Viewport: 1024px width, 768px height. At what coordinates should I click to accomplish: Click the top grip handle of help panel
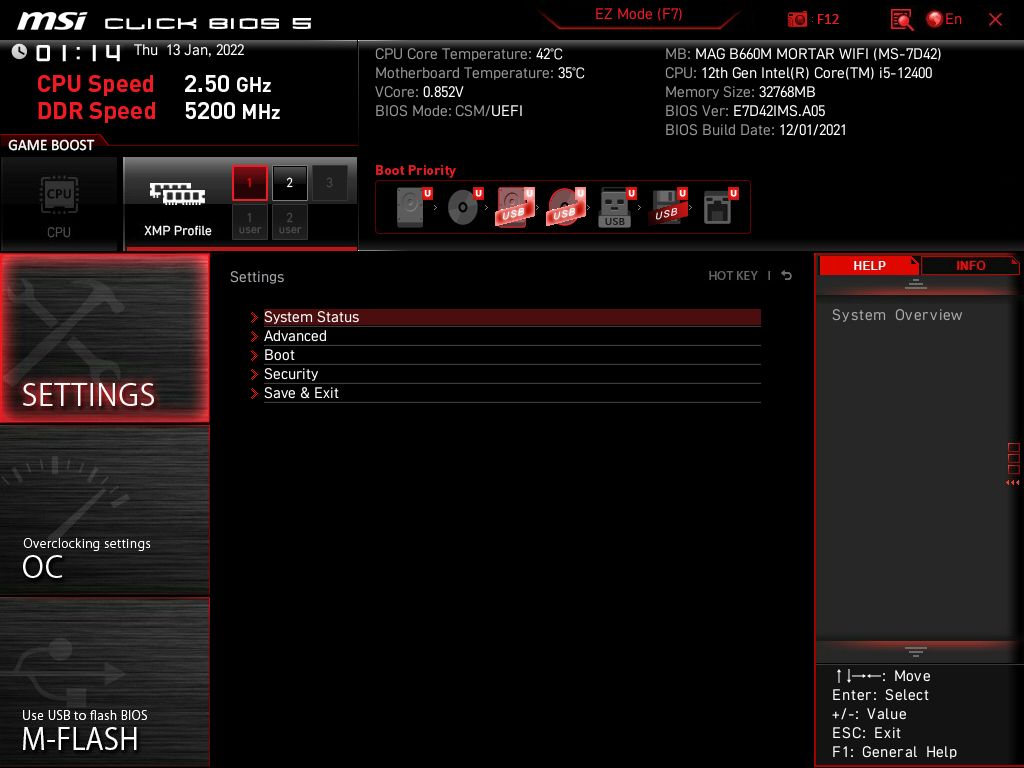[x=916, y=284]
